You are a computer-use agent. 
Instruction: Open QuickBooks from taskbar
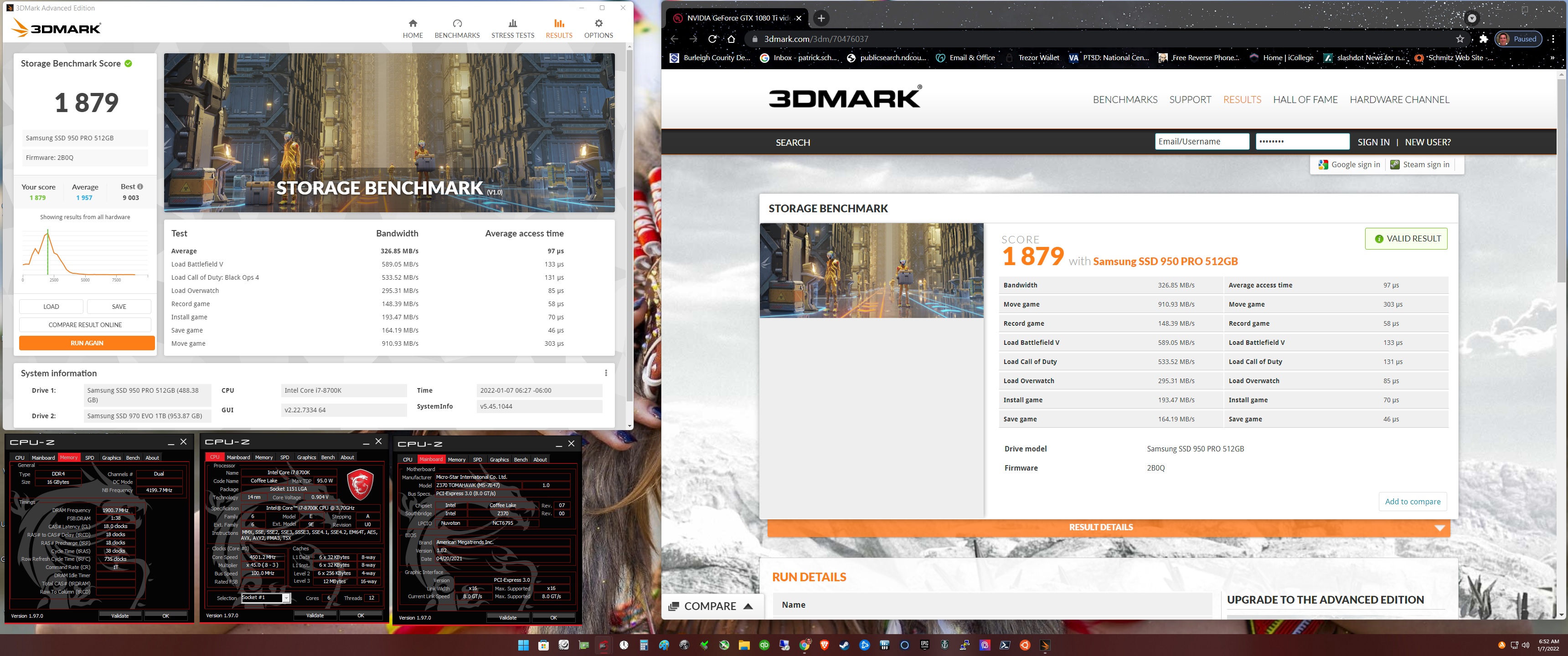coord(764,645)
